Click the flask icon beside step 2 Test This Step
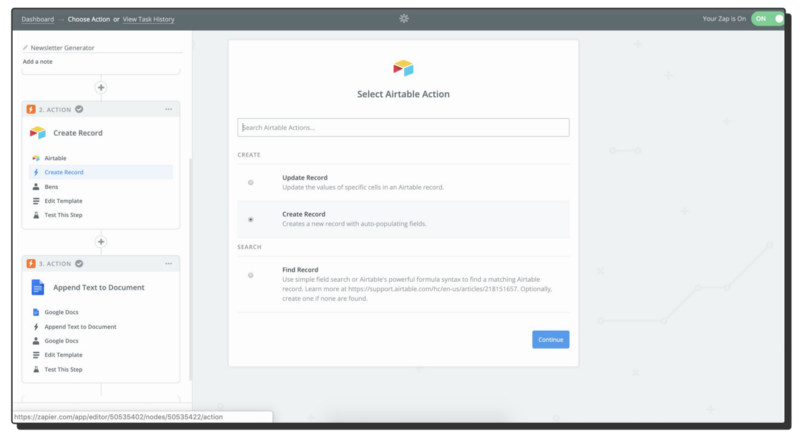This screenshot has height=445, width=800. click(x=36, y=215)
